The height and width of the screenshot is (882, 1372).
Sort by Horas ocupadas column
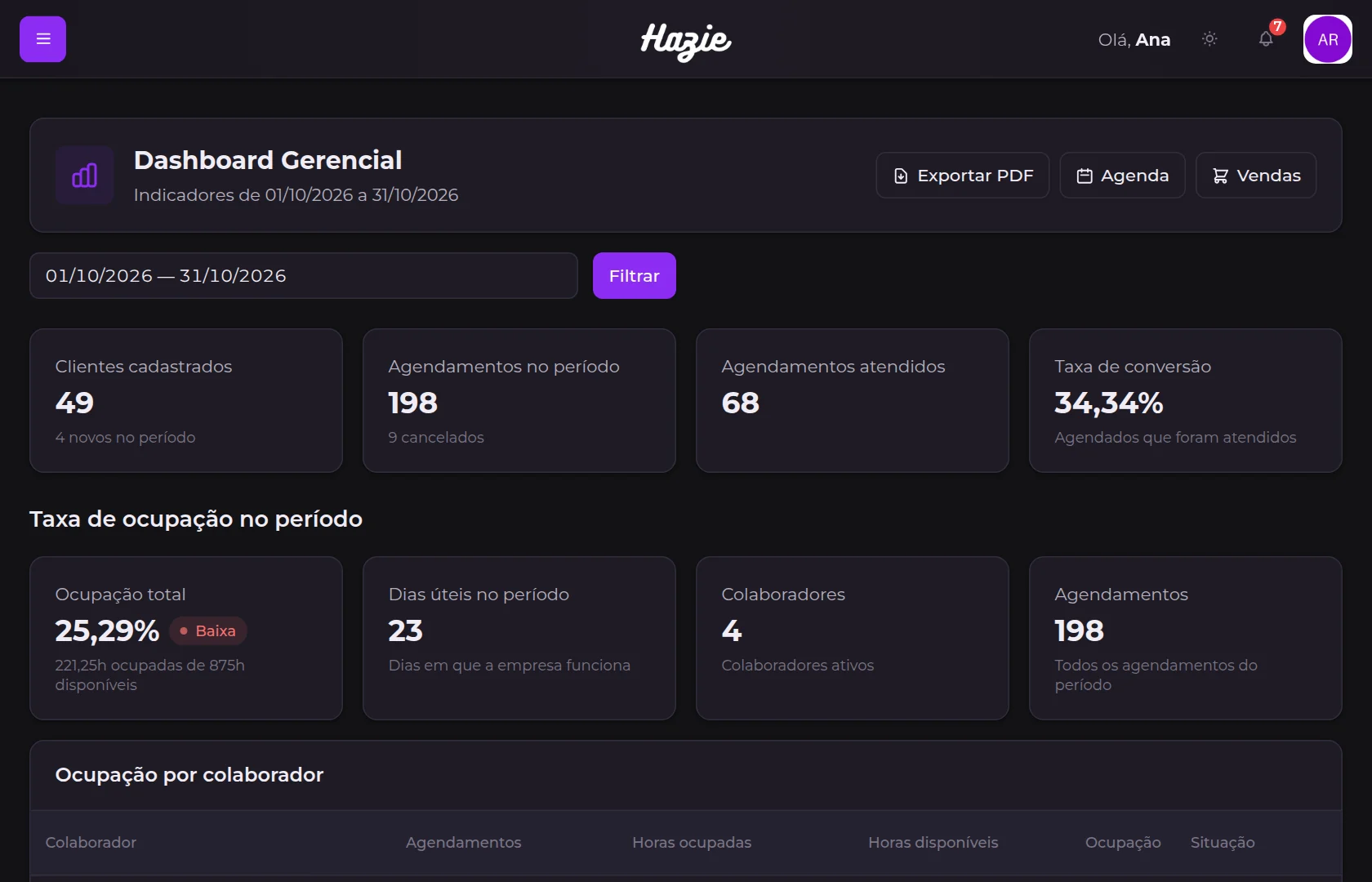click(692, 843)
